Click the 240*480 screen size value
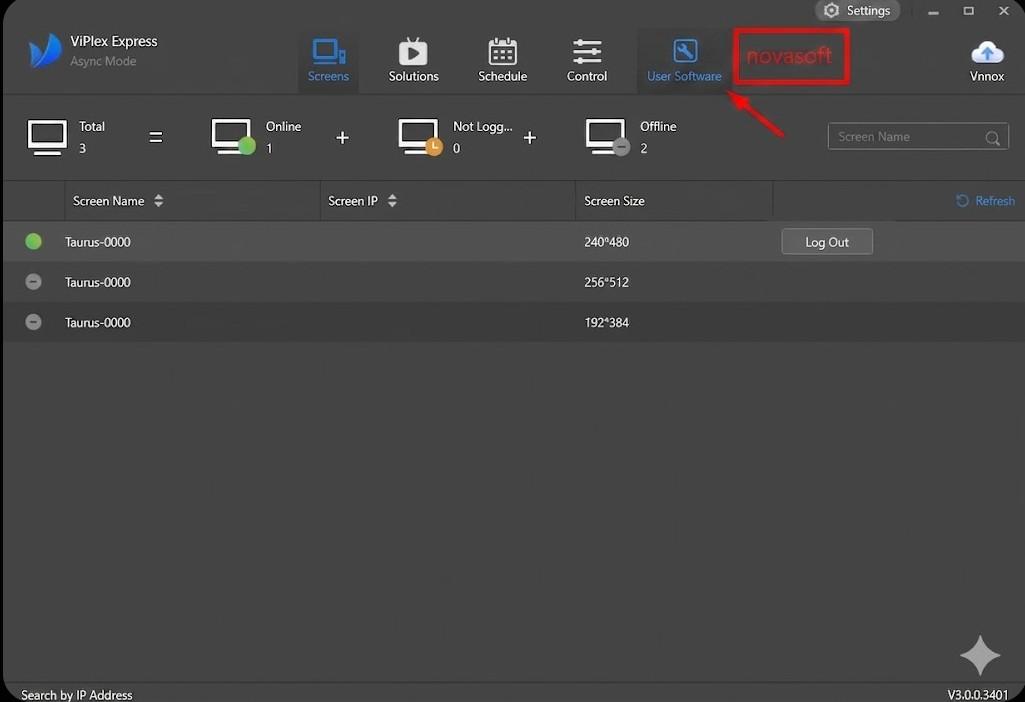 (607, 242)
